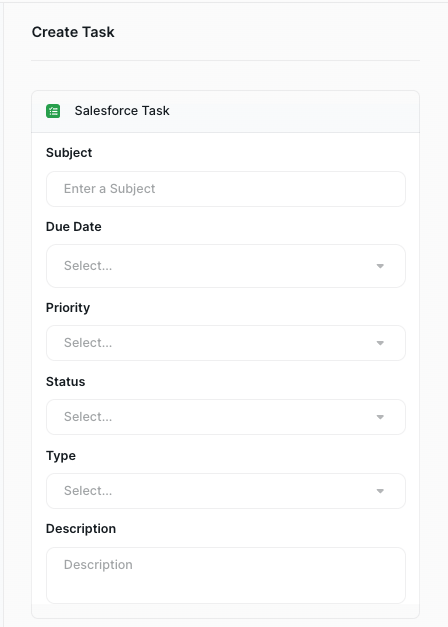448x627 pixels.
Task: Click the green Salesforce Task checklist icon
Action: [x=53, y=111]
